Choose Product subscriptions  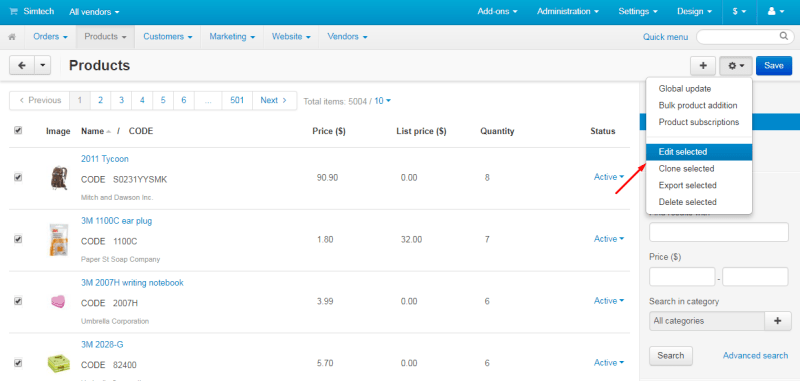[x=698, y=122]
